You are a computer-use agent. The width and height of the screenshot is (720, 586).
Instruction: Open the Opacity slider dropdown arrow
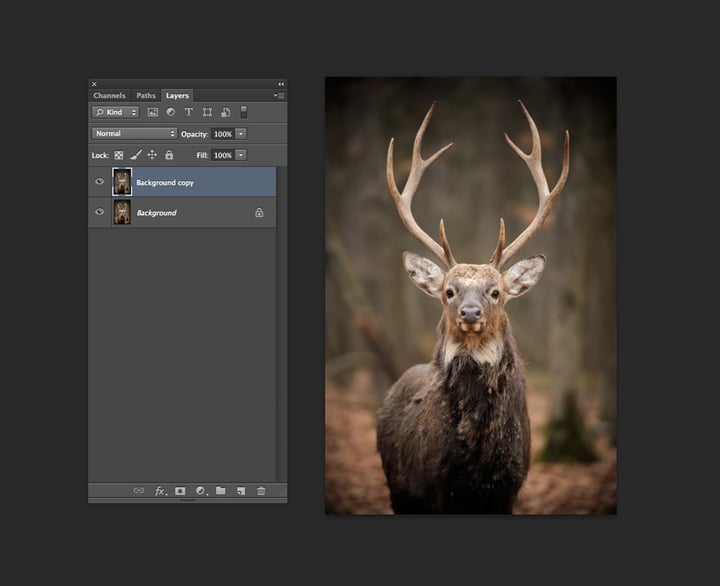click(x=241, y=134)
